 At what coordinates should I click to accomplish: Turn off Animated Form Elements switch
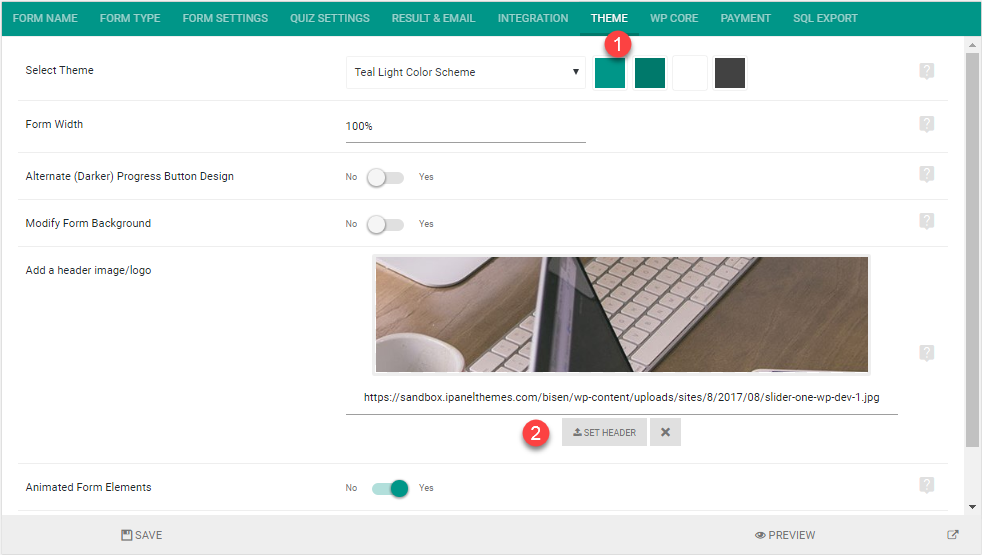coord(390,488)
